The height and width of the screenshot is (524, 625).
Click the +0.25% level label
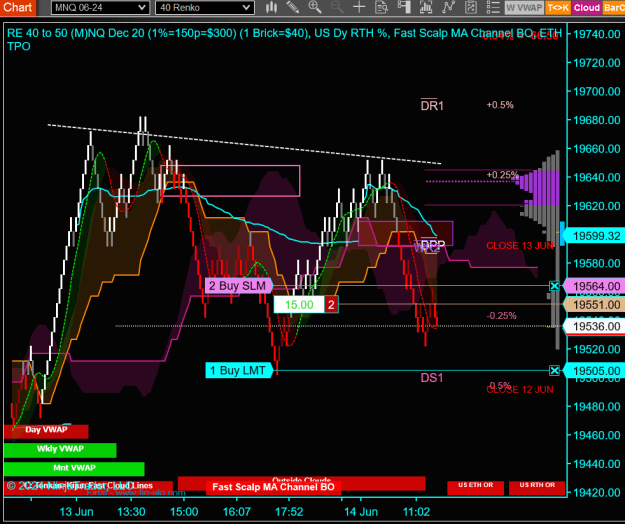click(x=502, y=175)
